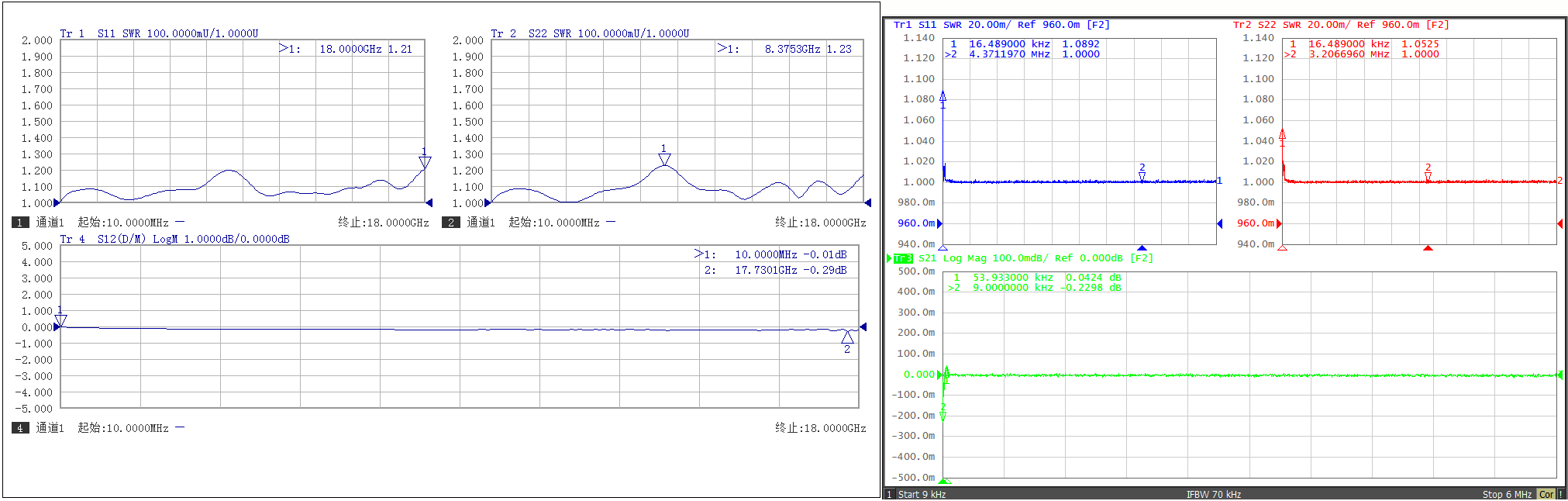Select marker 2 on the blue S11 trace
This screenshot has width=1568, height=501.
point(1142,176)
